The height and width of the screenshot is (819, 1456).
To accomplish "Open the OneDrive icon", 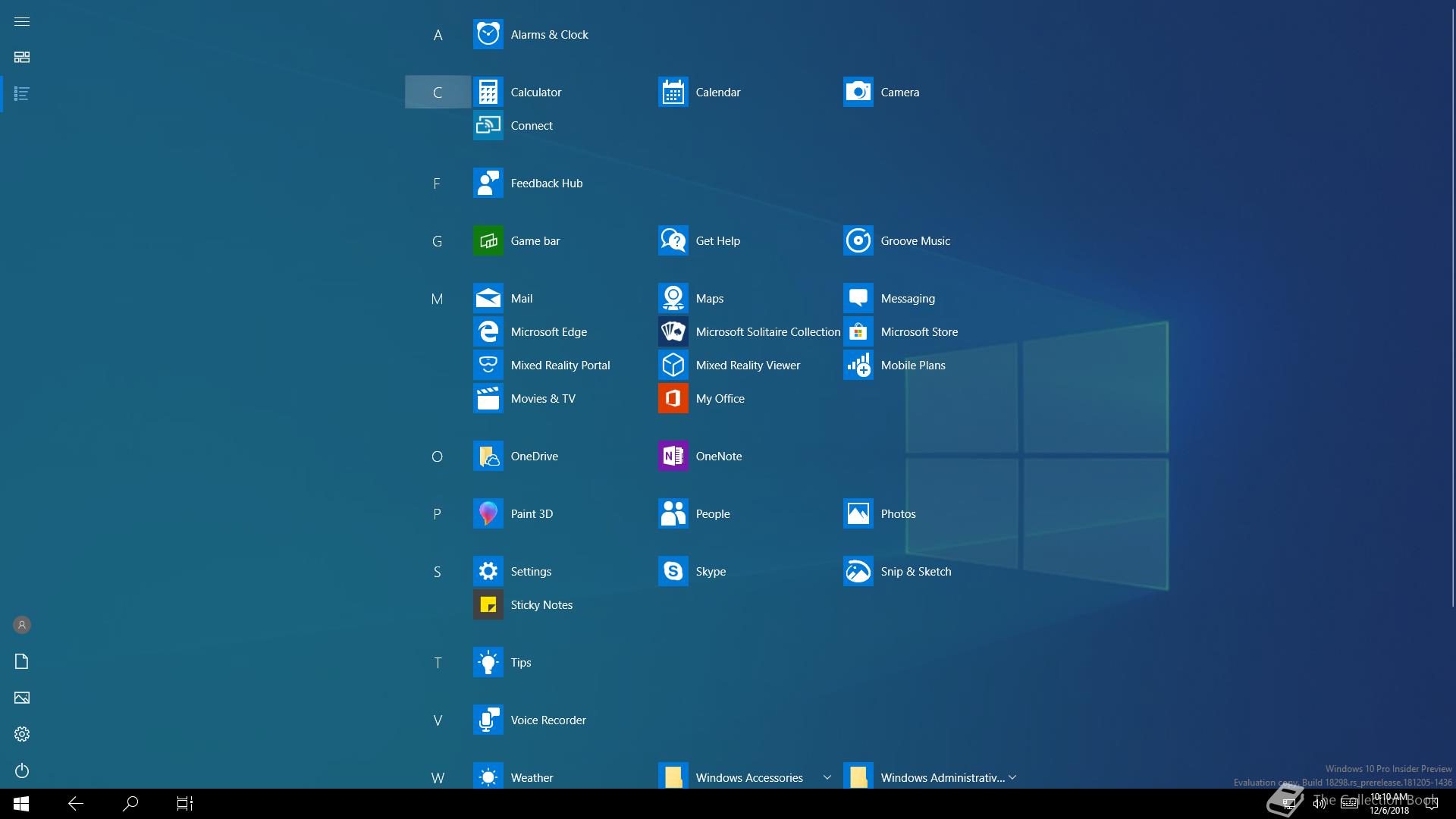I will 488,456.
